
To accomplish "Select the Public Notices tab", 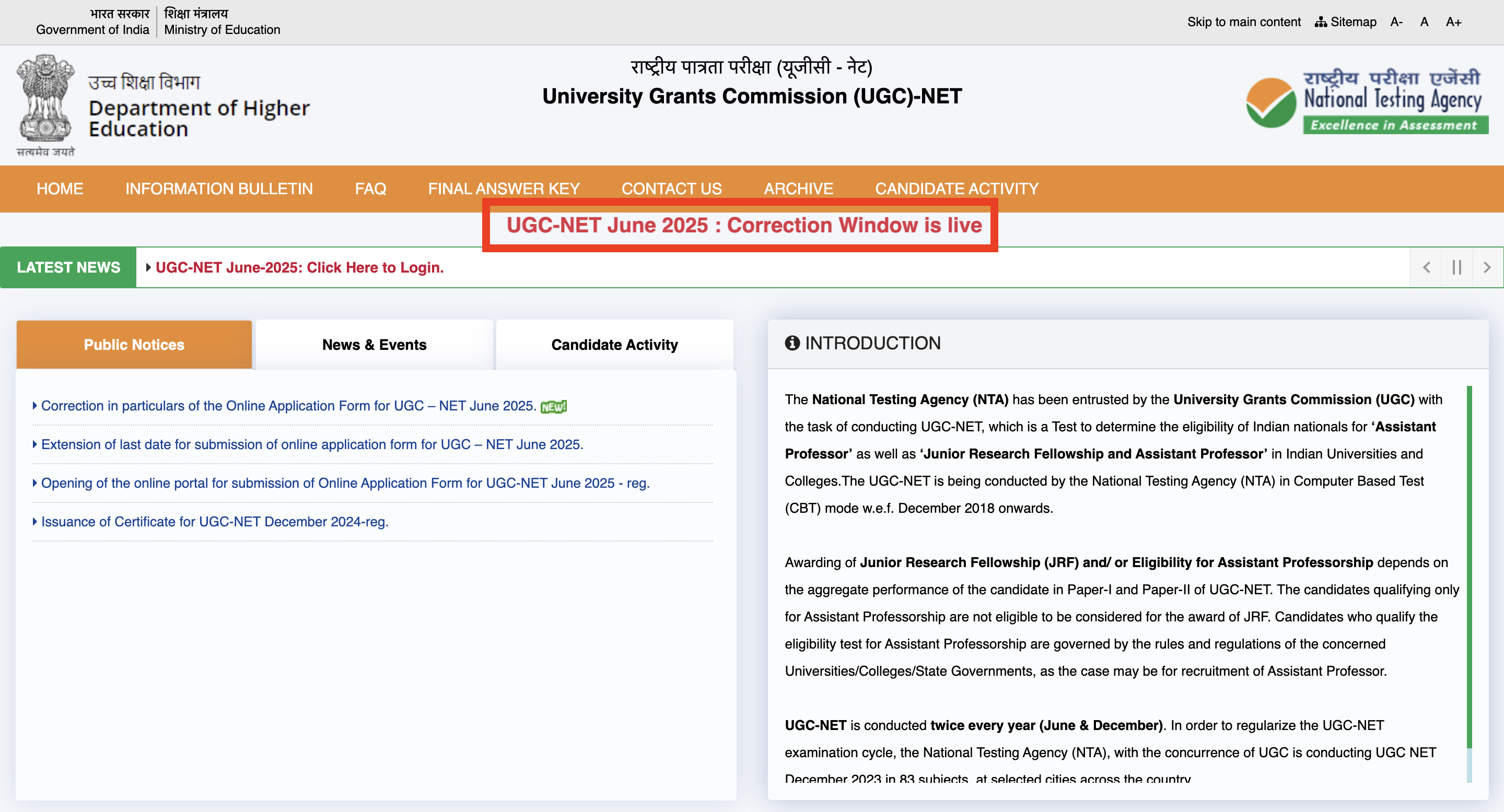I will click(134, 345).
